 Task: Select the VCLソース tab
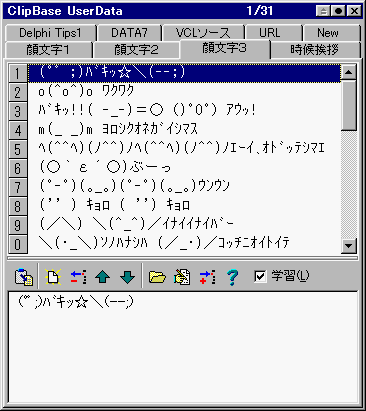(203, 33)
